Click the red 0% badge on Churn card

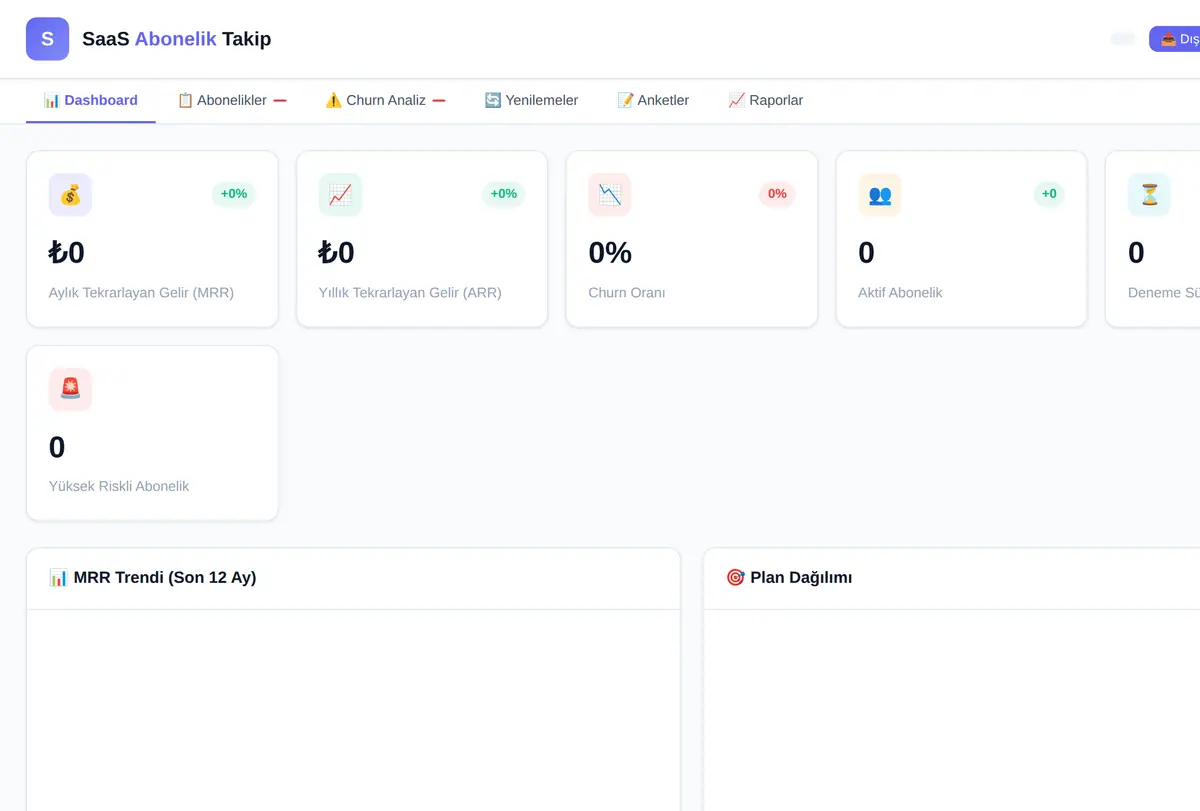click(777, 194)
